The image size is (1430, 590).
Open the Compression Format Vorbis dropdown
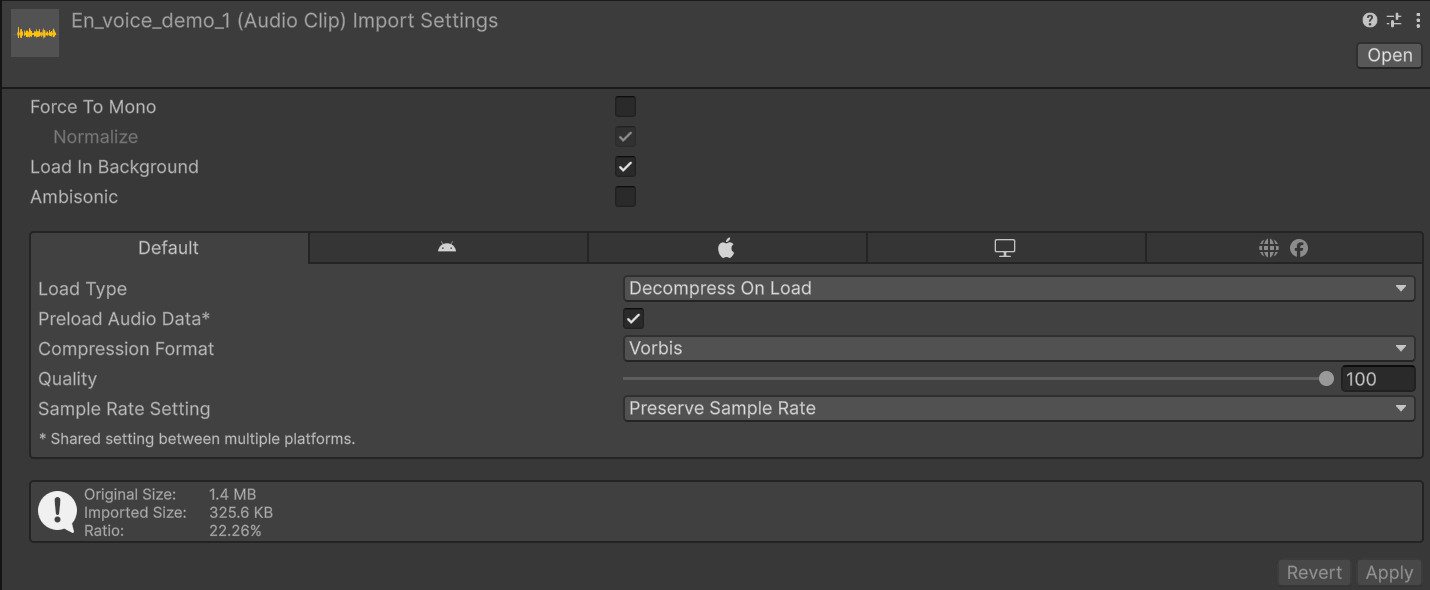[1019, 349]
